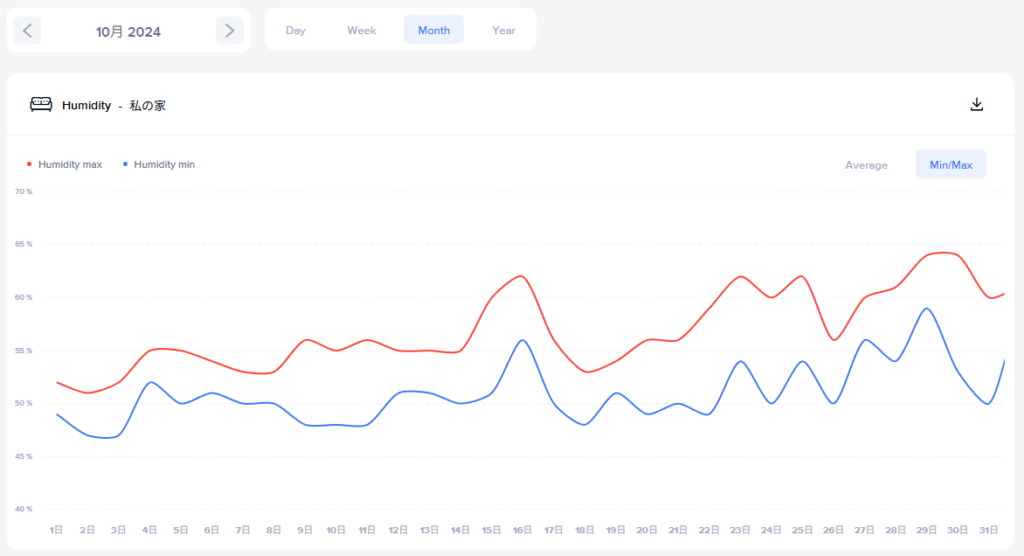This screenshot has height=556, width=1024.
Task: Click the 1日 x-axis label
Action: click(x=58, y=529)
